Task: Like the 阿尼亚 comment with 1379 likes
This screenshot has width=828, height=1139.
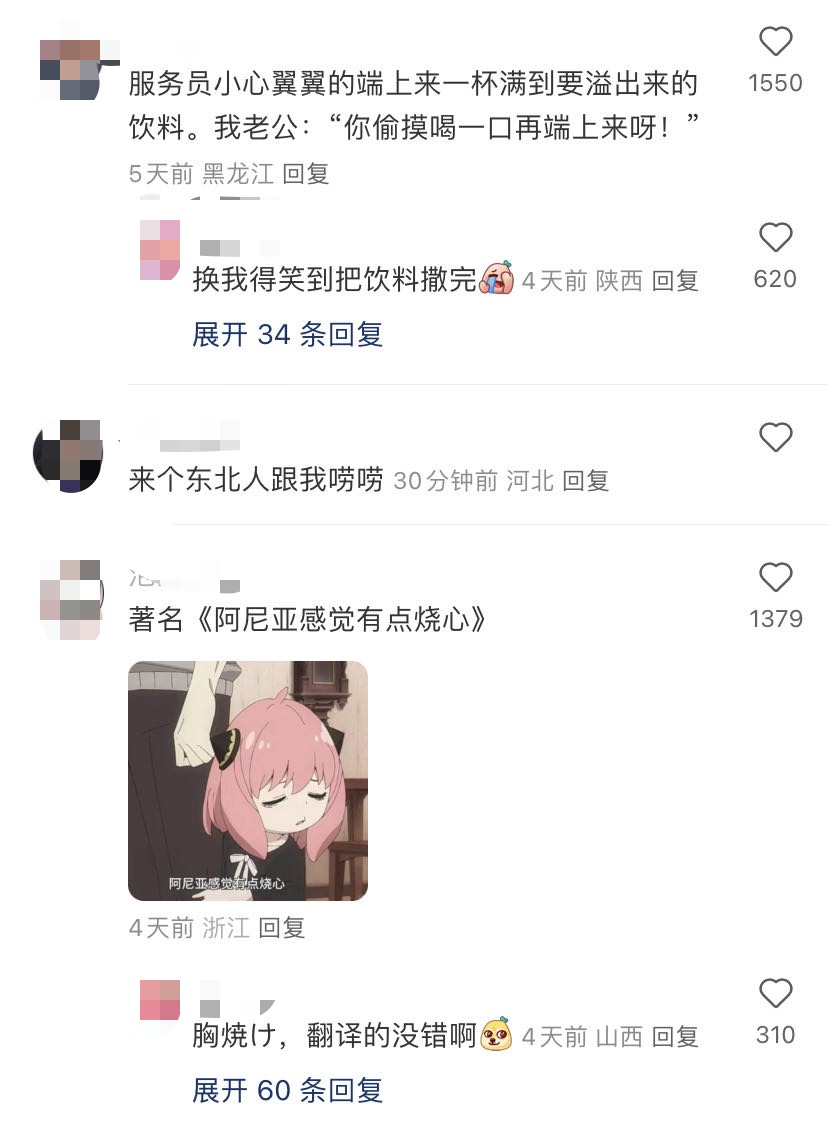Action: pos(775,577)
